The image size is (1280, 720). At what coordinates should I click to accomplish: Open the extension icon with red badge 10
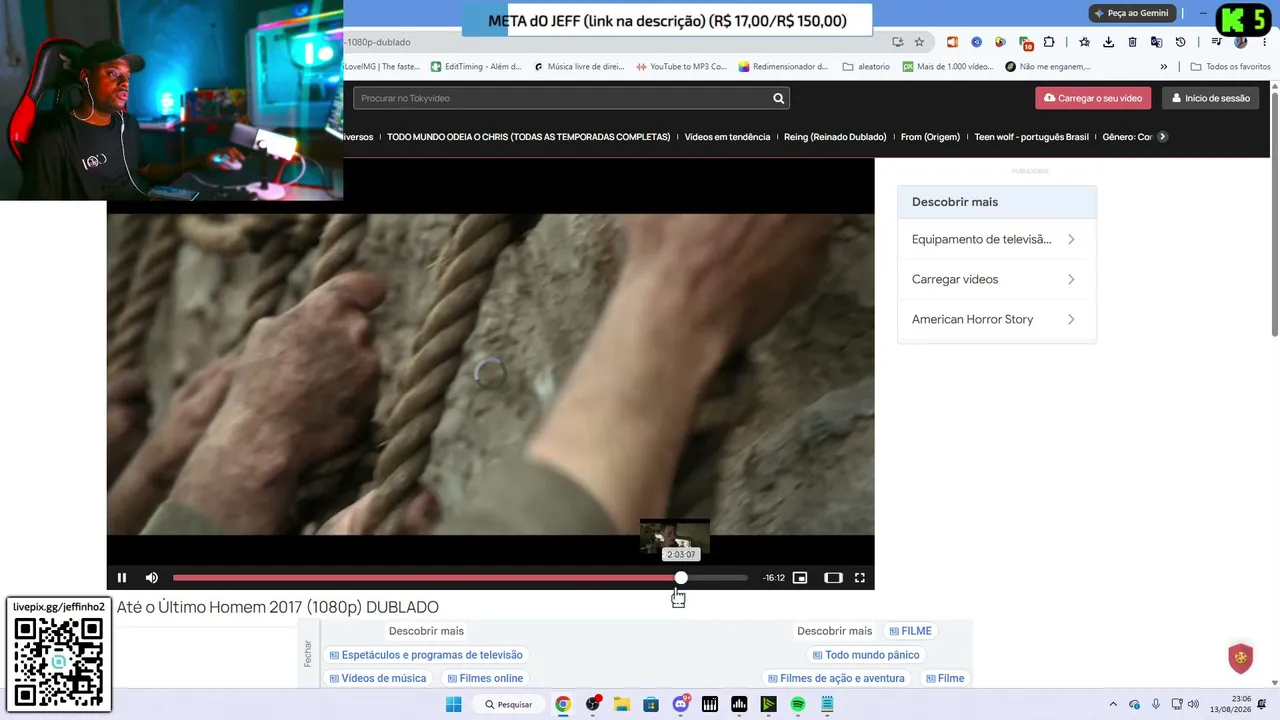(1025, 43)
